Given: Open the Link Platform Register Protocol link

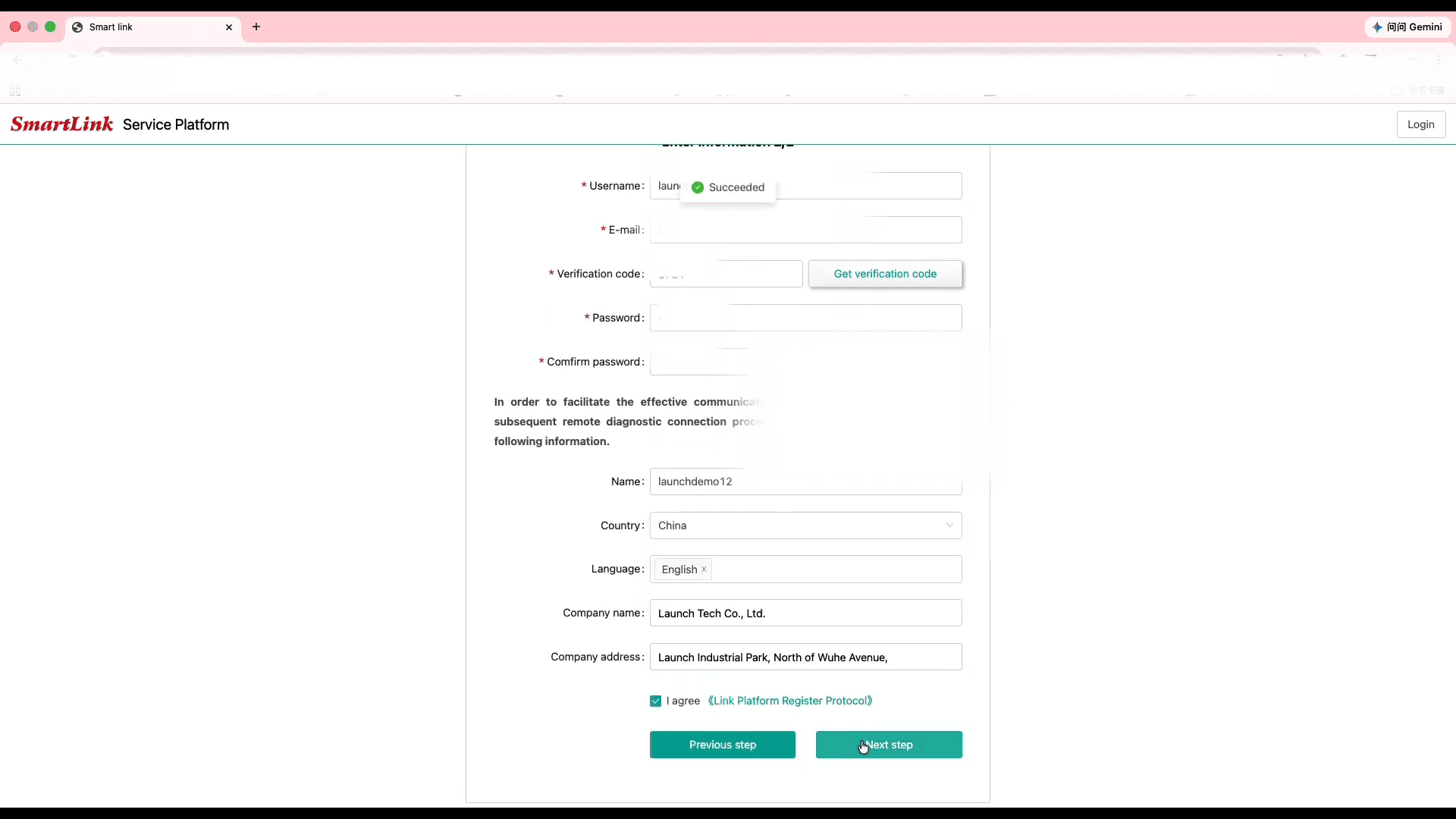Looking at the screenshot, I should pyautogui.click(x=790, y=701).
